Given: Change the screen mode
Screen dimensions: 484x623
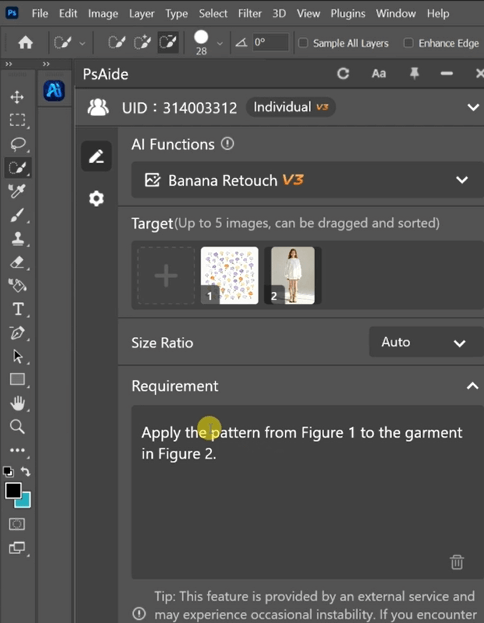Looking at the screenshot, I should (x=17, y=548).
